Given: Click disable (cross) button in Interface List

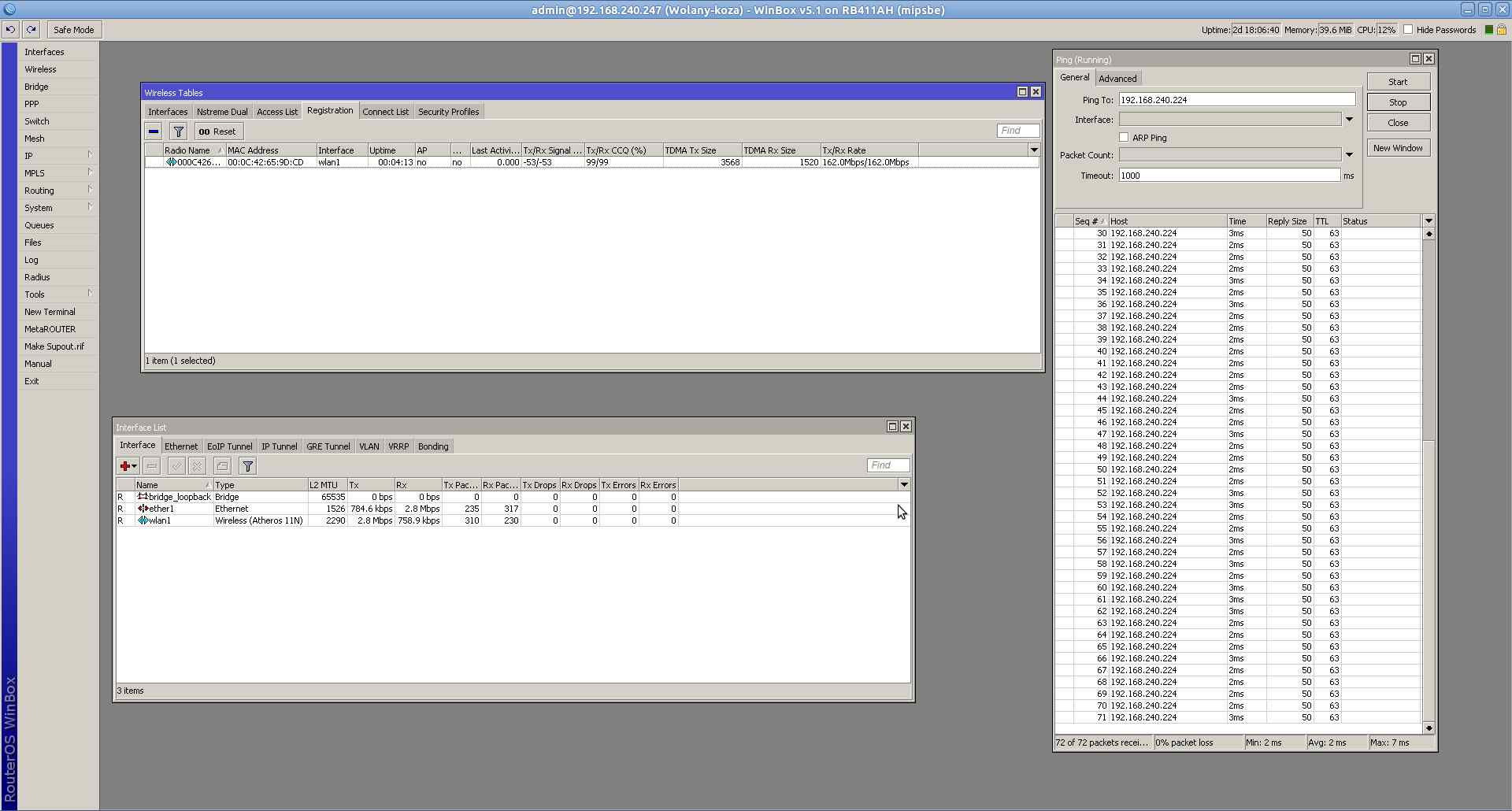Looking at the screenshot, I should click(x=198, y=466).
